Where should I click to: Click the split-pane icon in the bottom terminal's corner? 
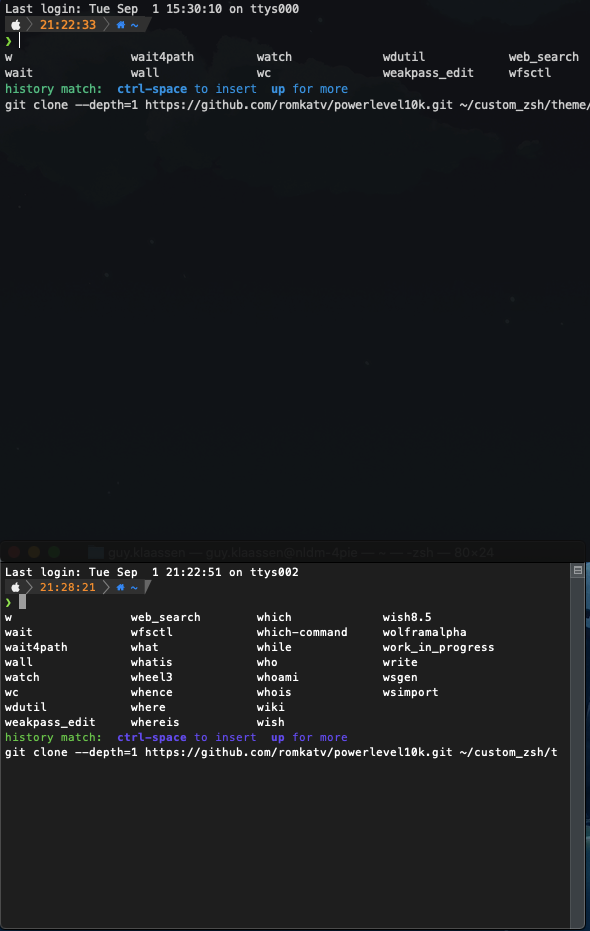click(x=578, y=570)
